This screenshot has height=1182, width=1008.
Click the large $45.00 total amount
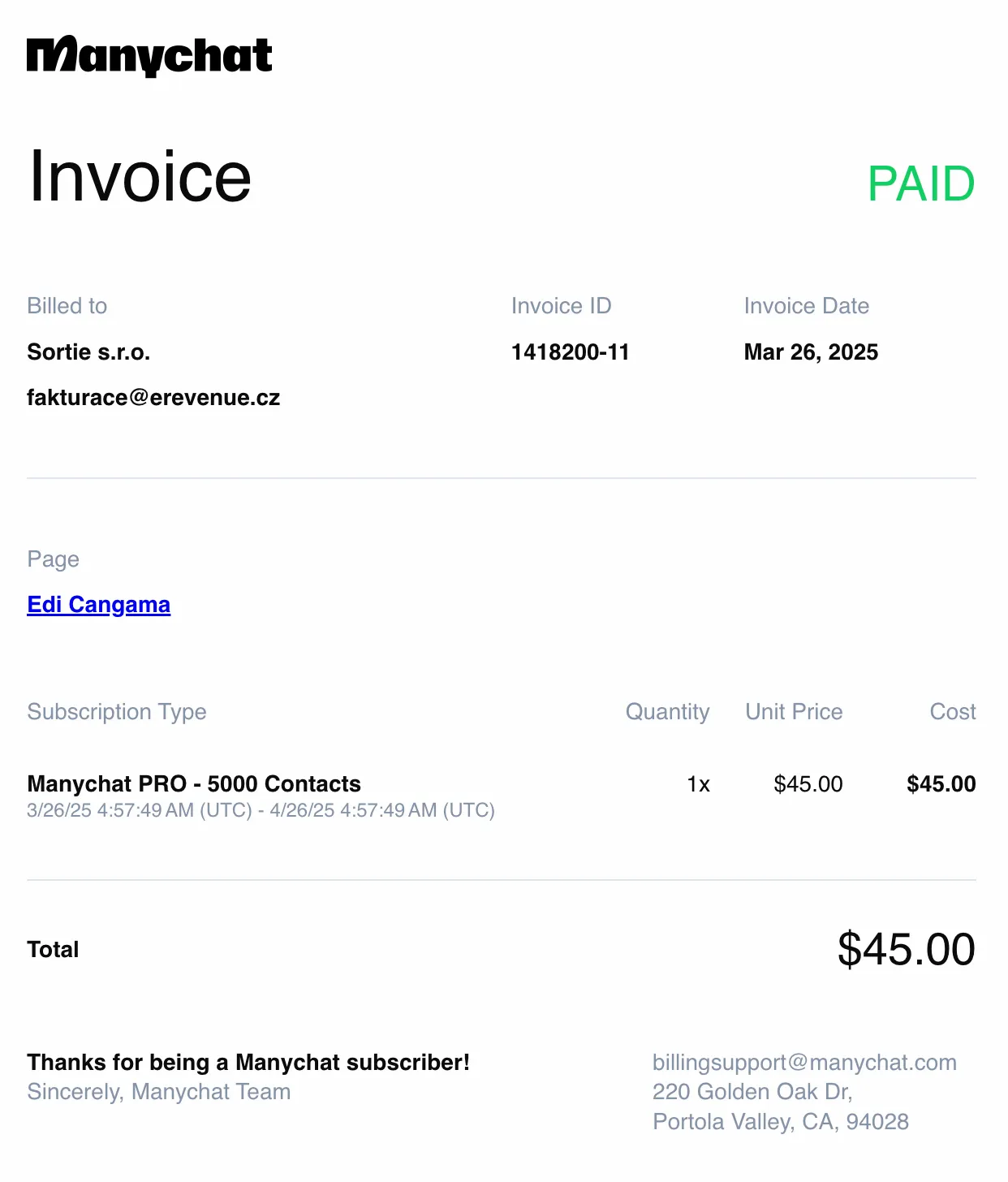point(907,949)
